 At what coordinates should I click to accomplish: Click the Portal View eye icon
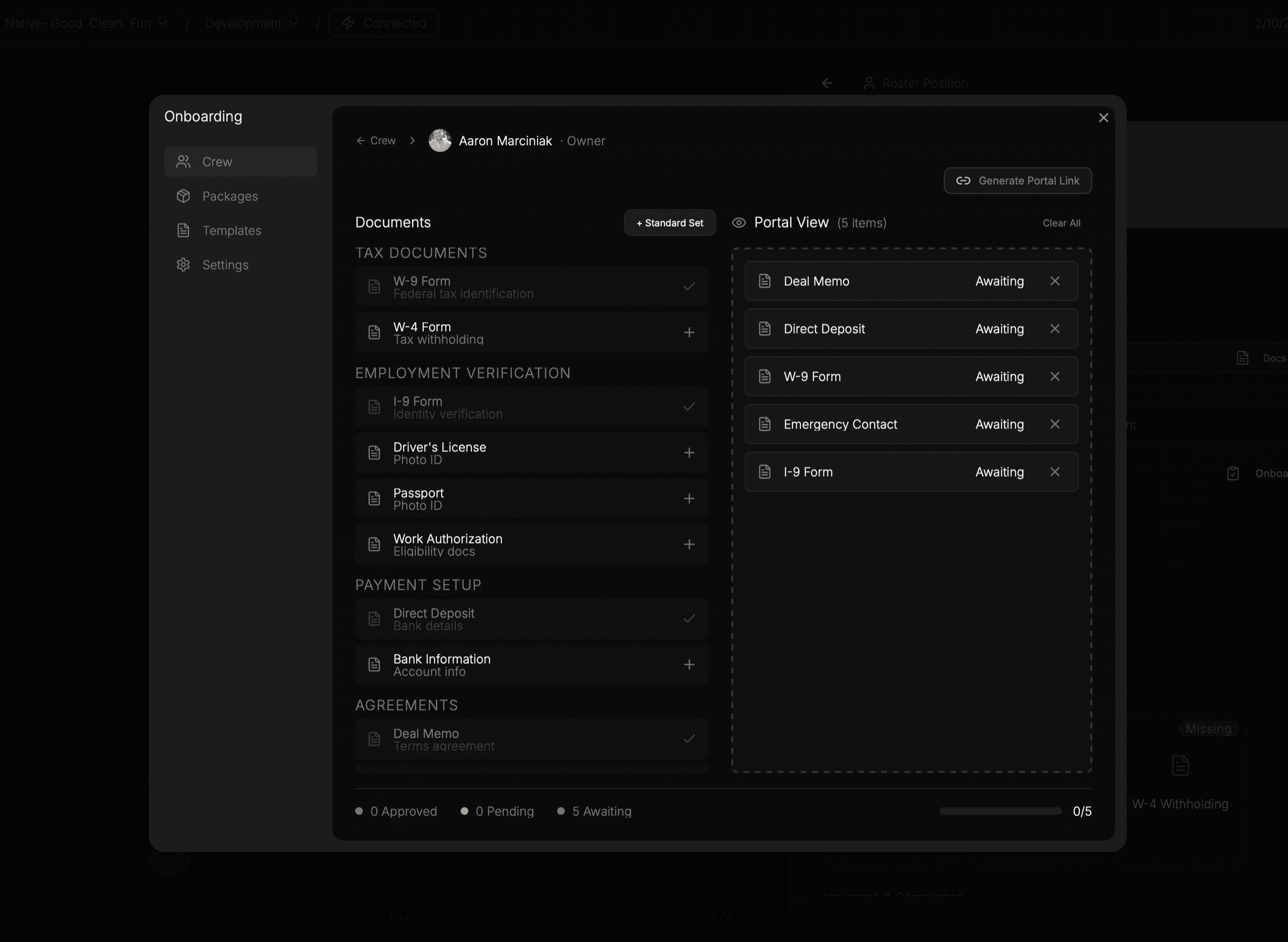(x=739, y=223)
